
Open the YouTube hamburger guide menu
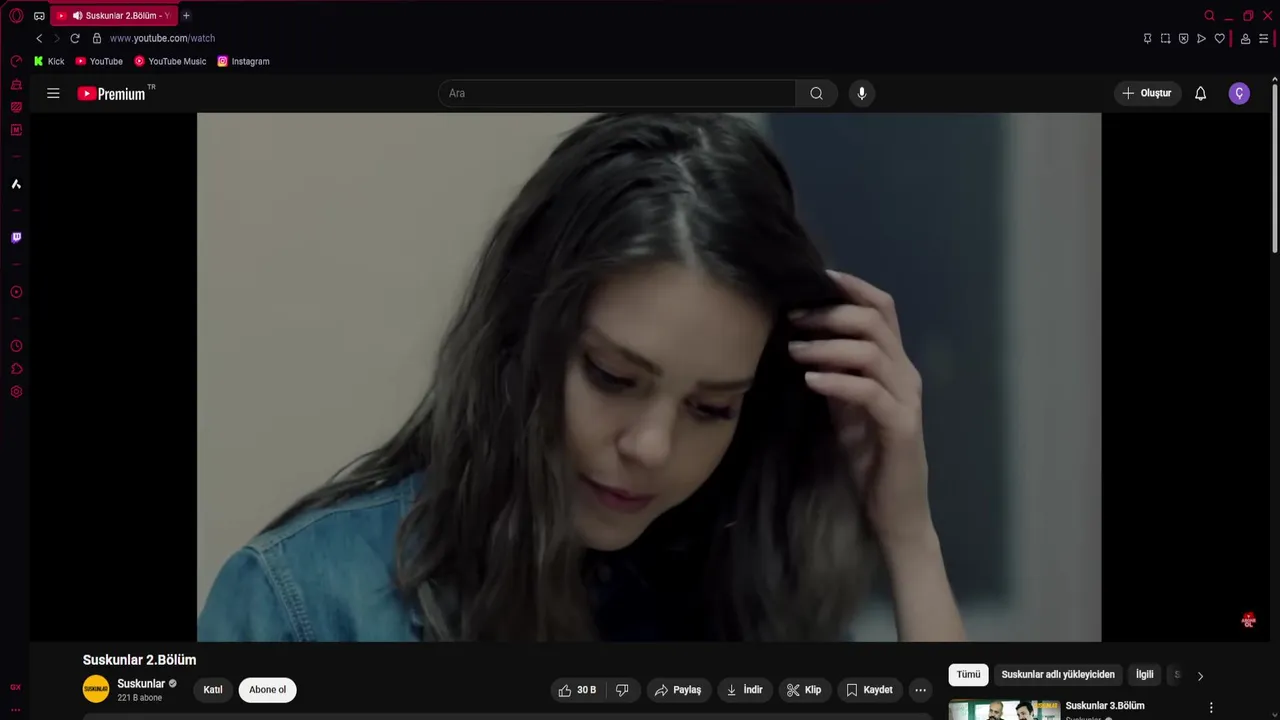(x=53, y=93)
